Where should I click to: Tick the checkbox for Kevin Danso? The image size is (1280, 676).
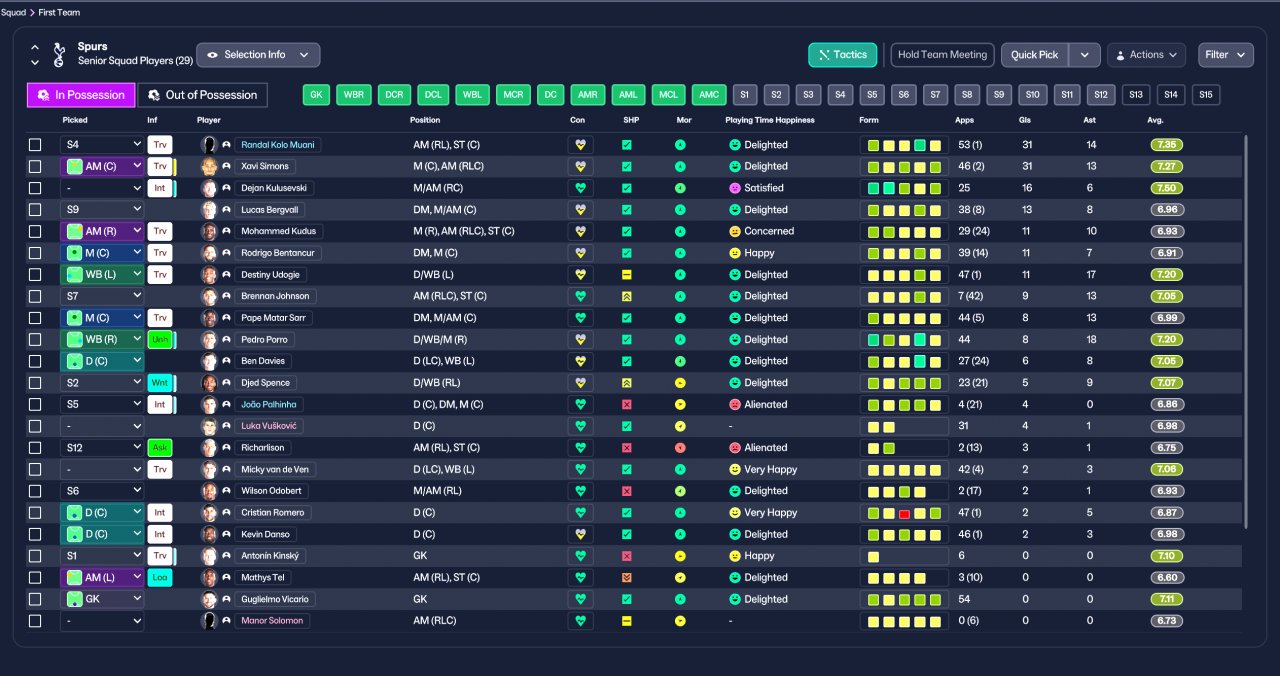[35, 535]
